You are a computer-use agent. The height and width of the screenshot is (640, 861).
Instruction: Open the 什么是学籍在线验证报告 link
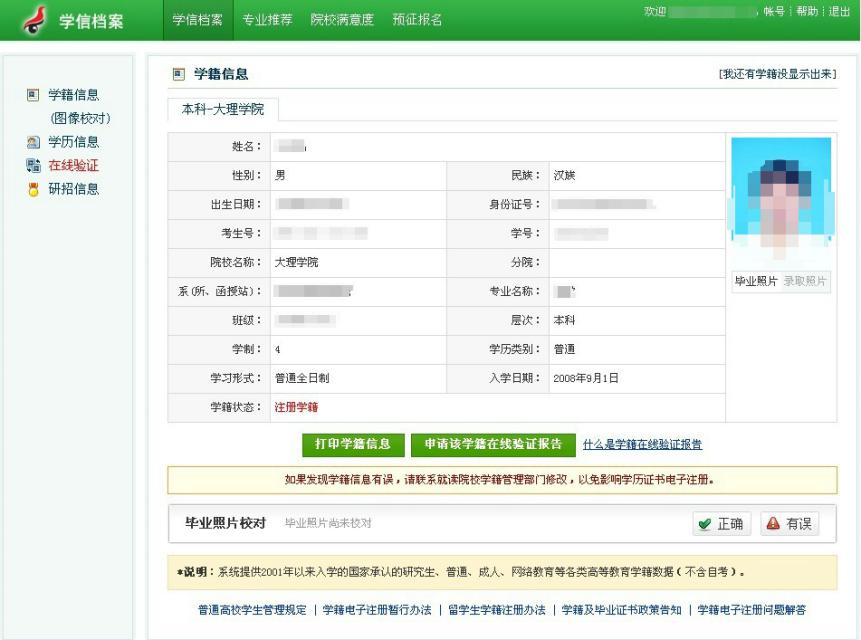(642, 445)
